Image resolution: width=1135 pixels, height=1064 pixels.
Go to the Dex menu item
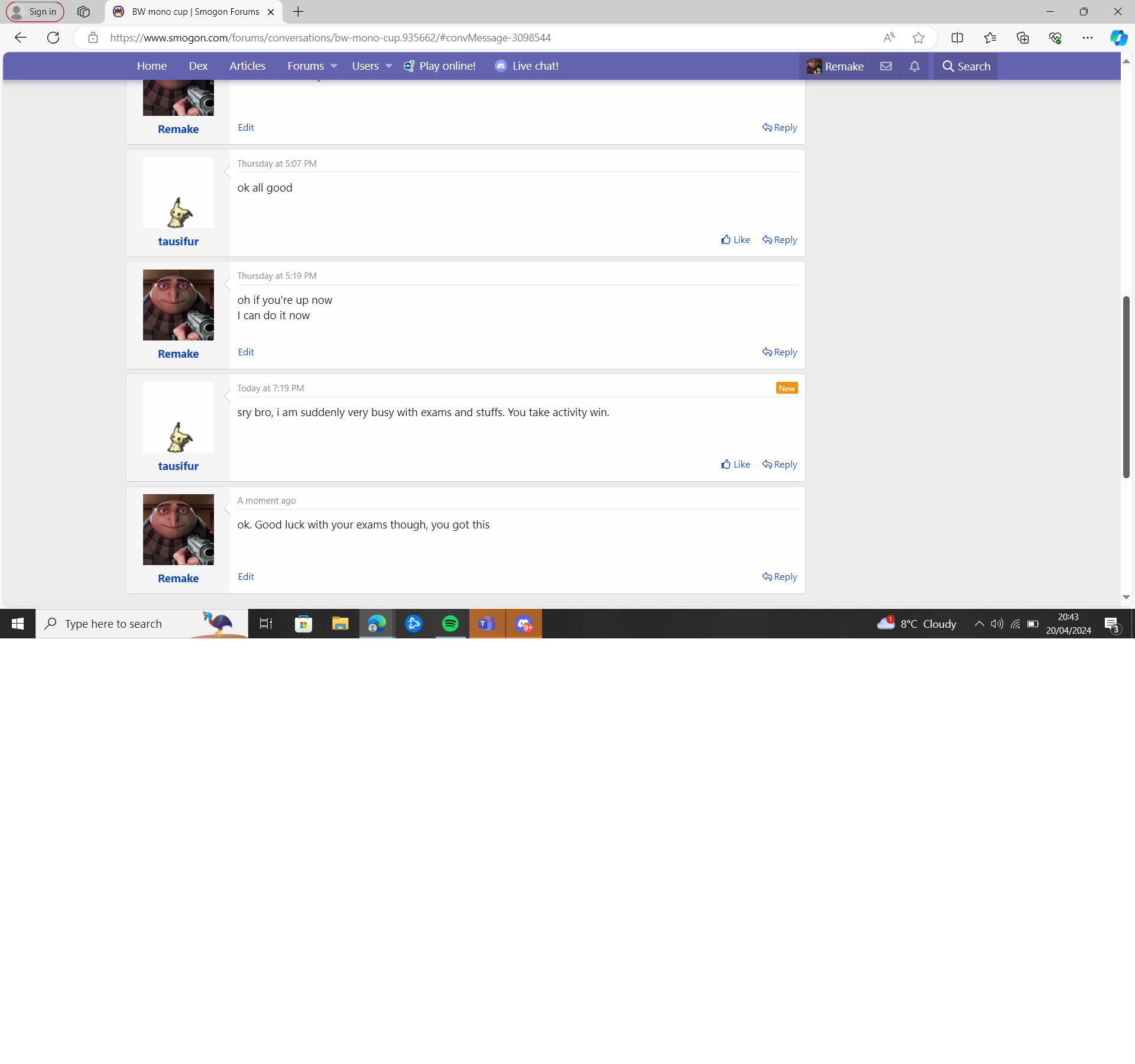[198, 66]
